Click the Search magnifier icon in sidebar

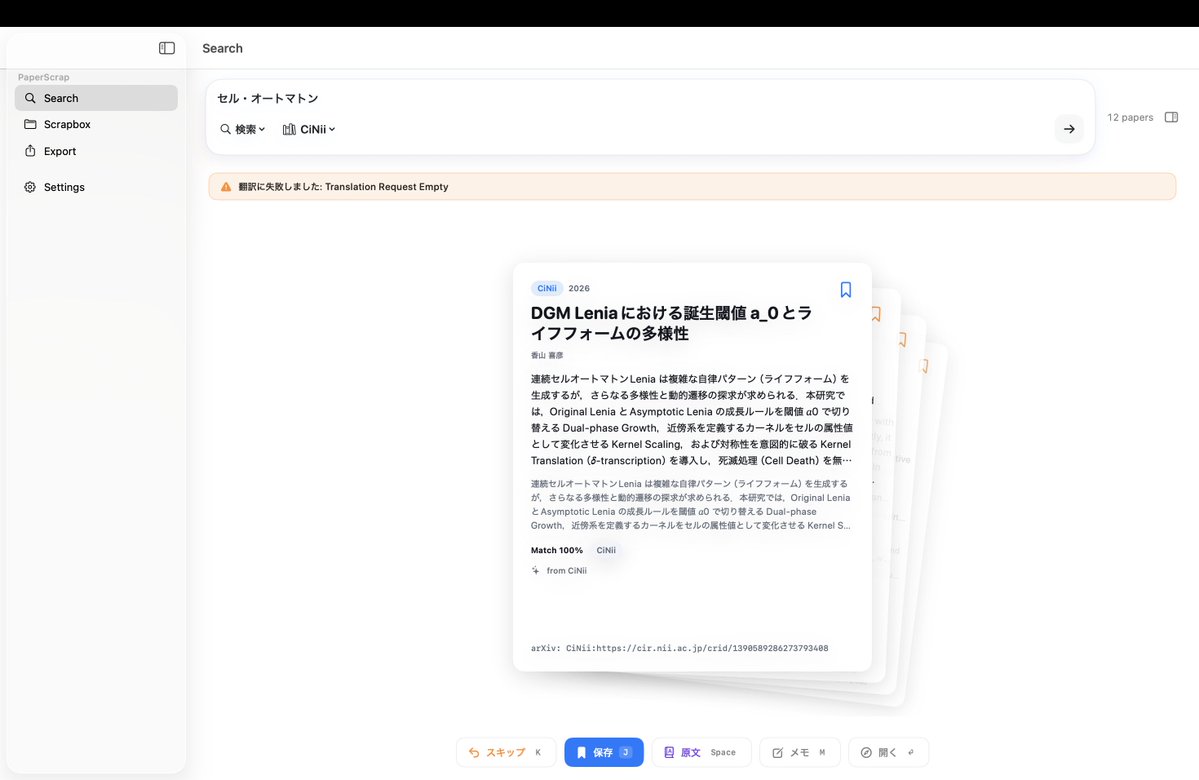point(30,98)
